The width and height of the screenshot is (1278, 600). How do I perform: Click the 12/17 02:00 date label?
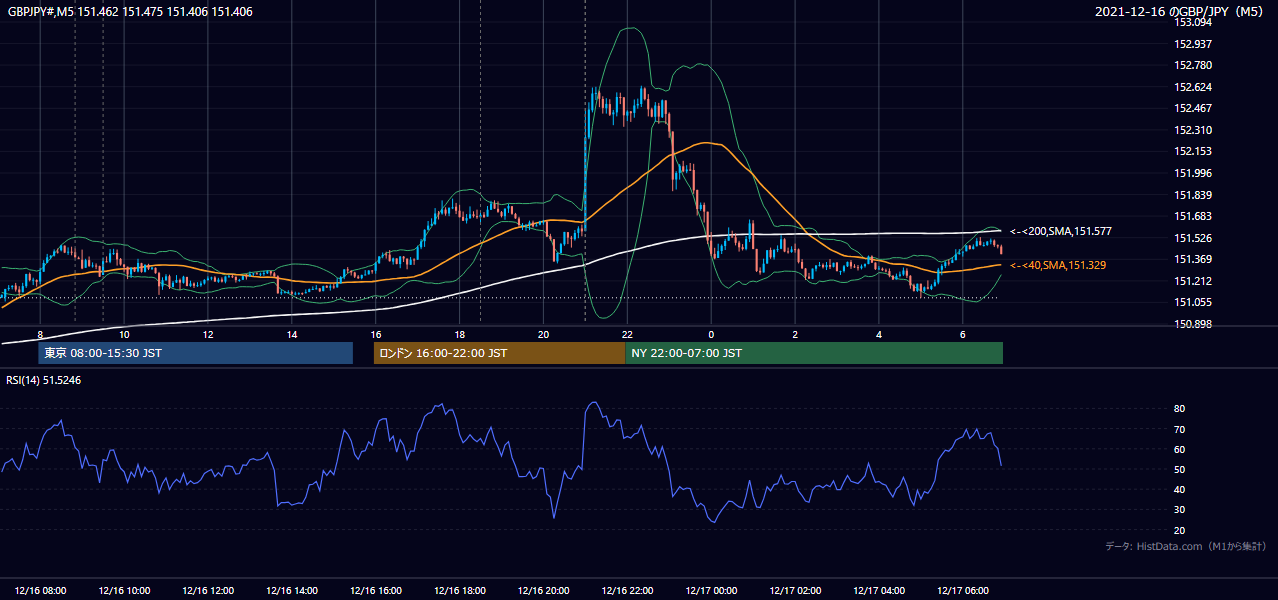(795, 590)
